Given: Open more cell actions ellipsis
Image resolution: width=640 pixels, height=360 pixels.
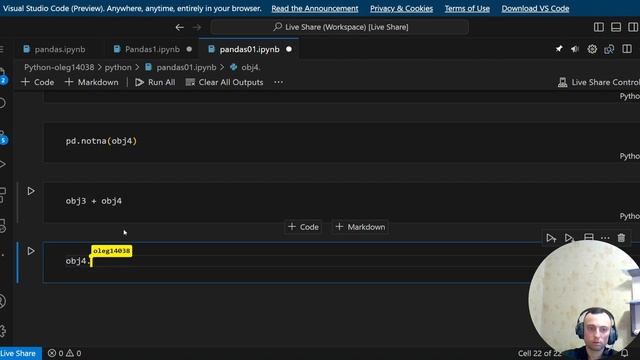Looking at the screenshot, I should point(605,238).
